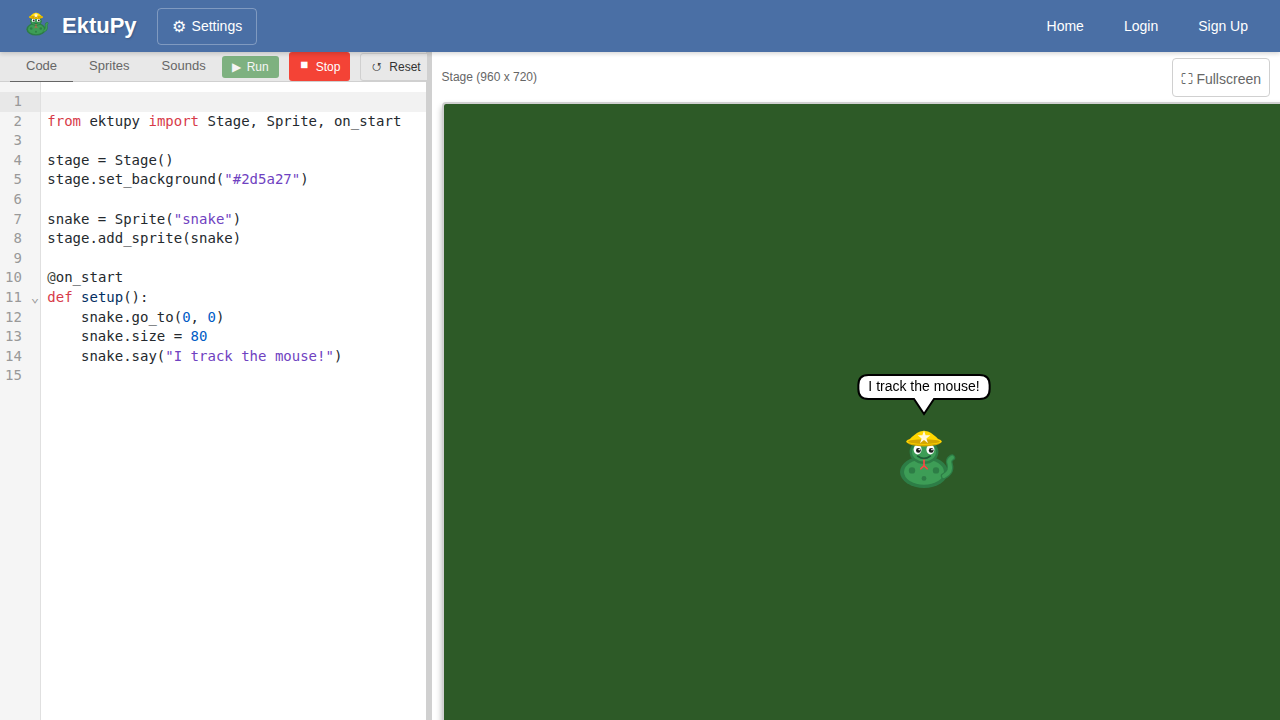The width and height of the screenshot is (1280, 720).
Task: Run the program with the green Run button
Action: (x=250, y=67)
